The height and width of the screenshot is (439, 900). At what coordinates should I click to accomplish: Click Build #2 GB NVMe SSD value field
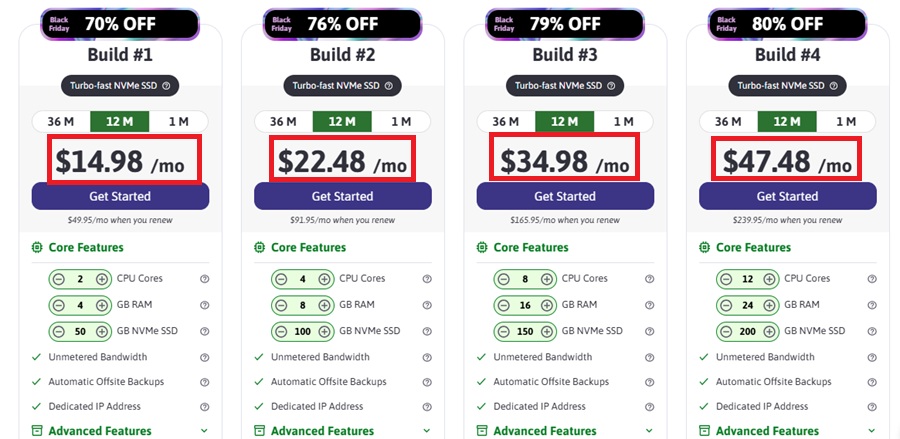tap(301, 331)
